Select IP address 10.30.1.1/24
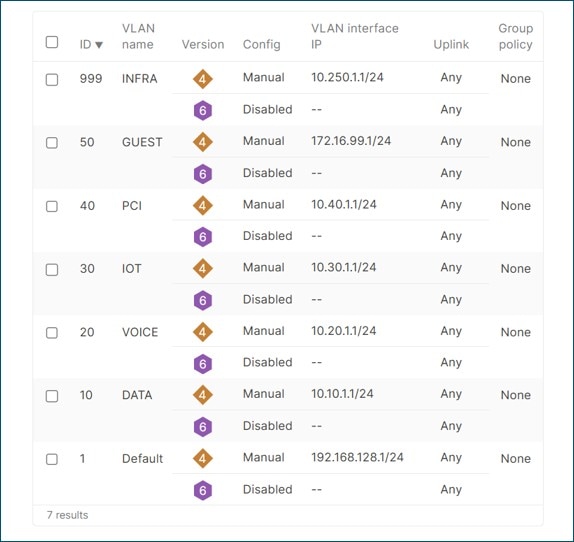Viewport: 574px width, 542px height. pyautogui.click(x=343, y=267)
